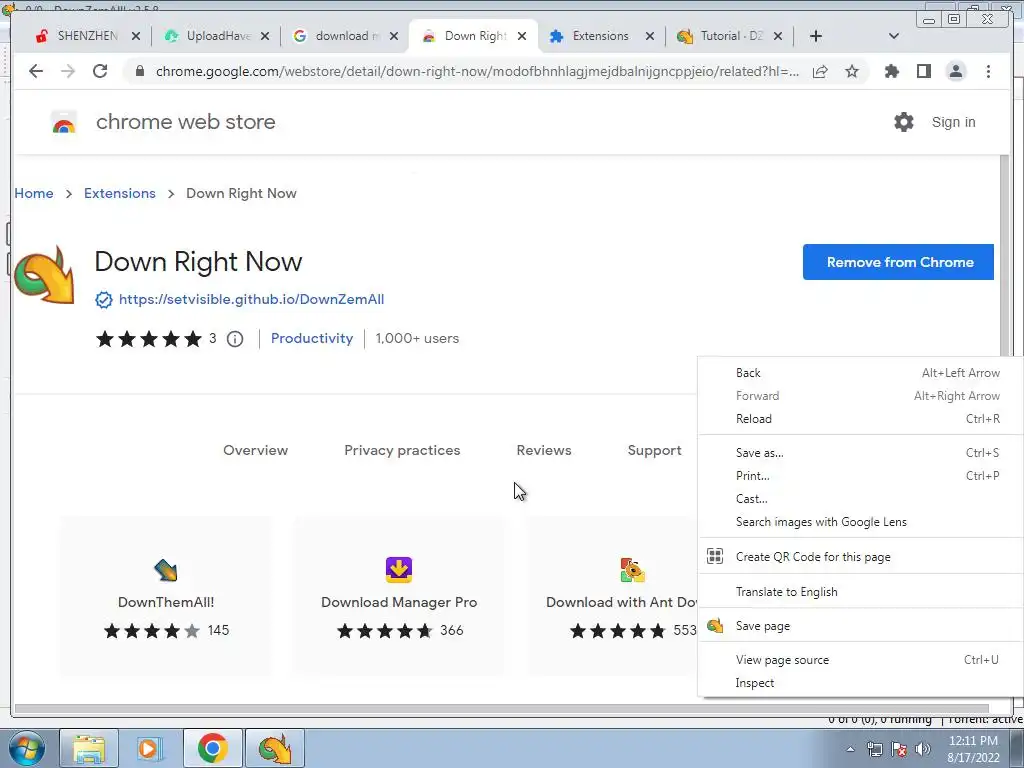Reload the page with the refresh icon

(100, 71)
